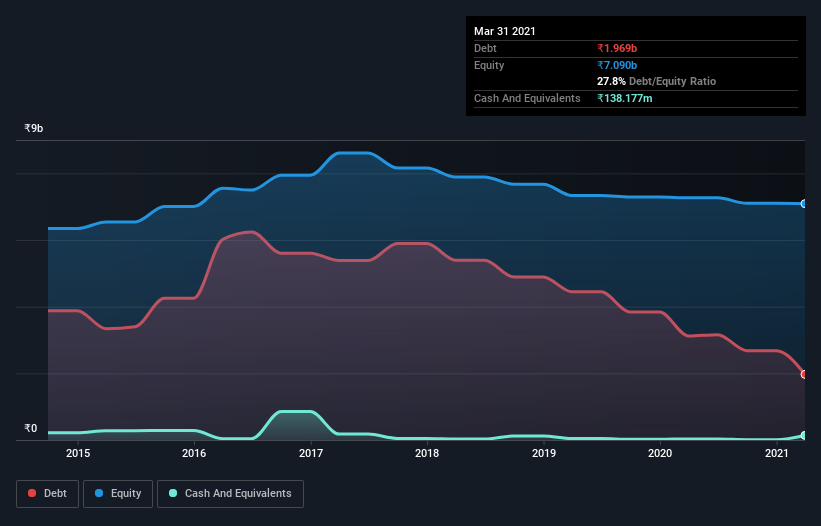This screenshot has height=526, width=821.
Task: Click the ₹0 y-axis label
Action: [x=31, y=428]
